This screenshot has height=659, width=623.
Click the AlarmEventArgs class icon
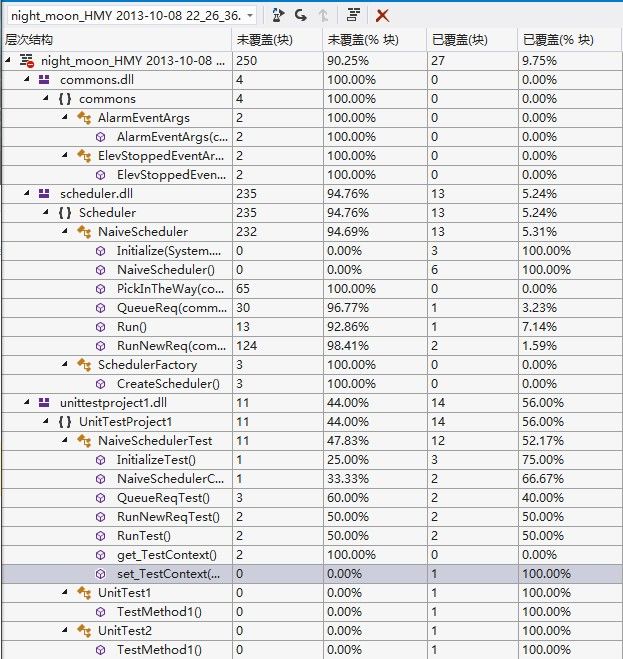coord(84,118)
